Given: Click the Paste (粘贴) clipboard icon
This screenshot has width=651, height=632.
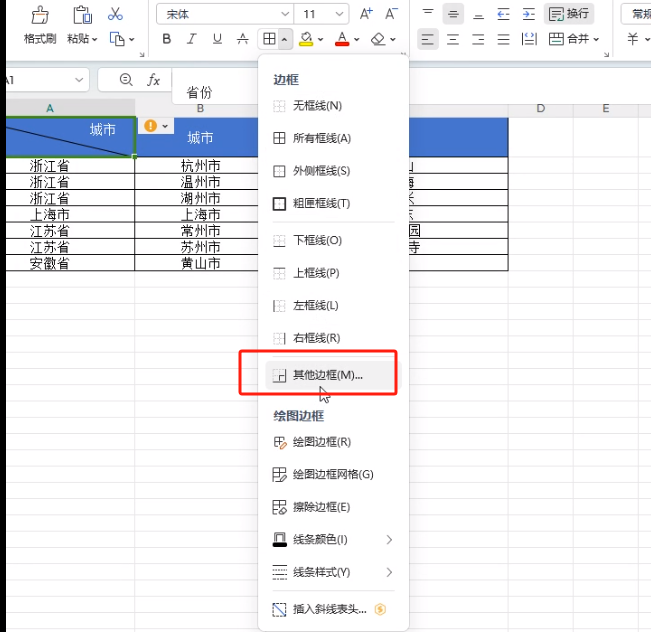Looking at the screenshot, I should click(x=82, y=15).
